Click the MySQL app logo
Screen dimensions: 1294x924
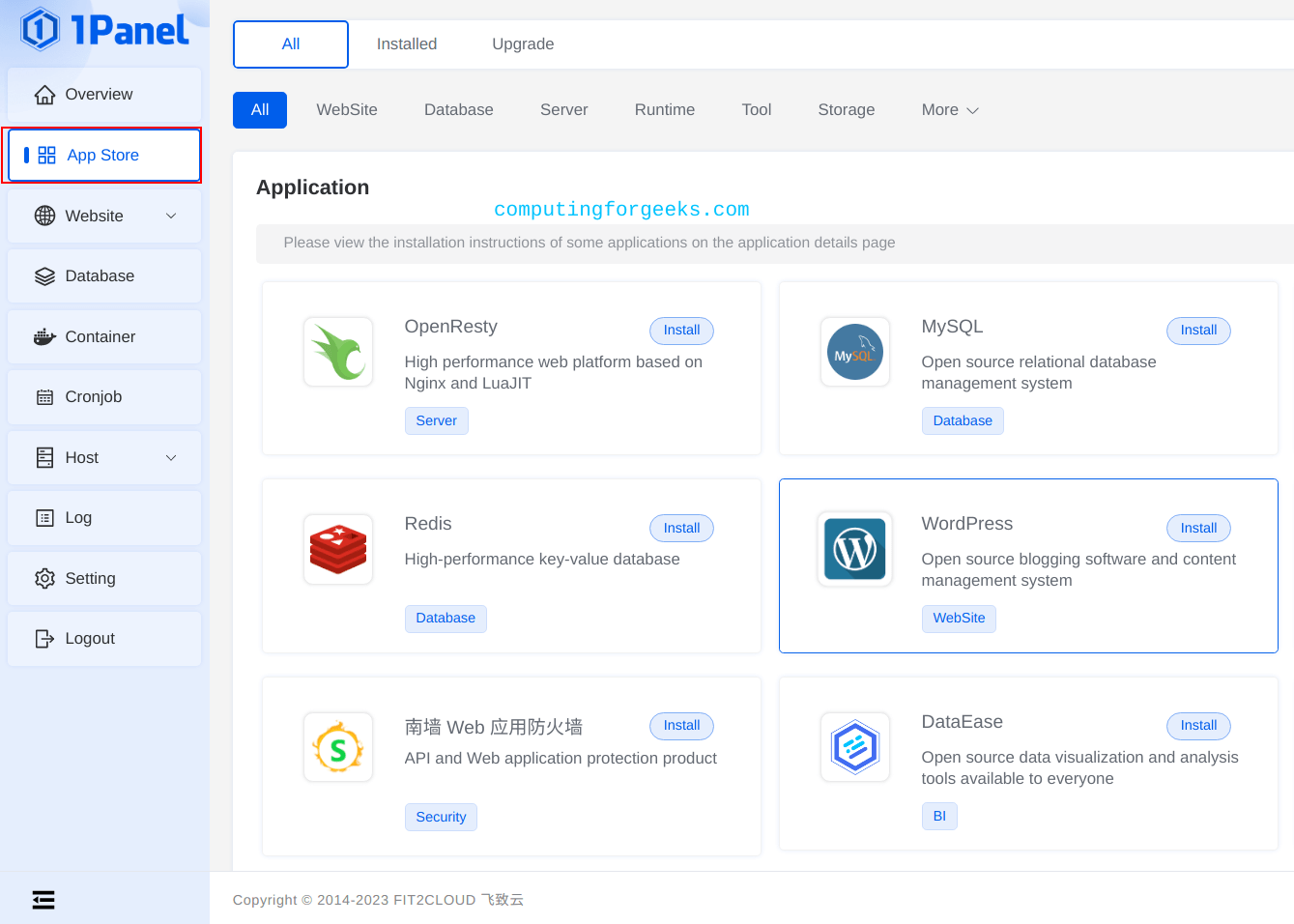click(854, 351)
